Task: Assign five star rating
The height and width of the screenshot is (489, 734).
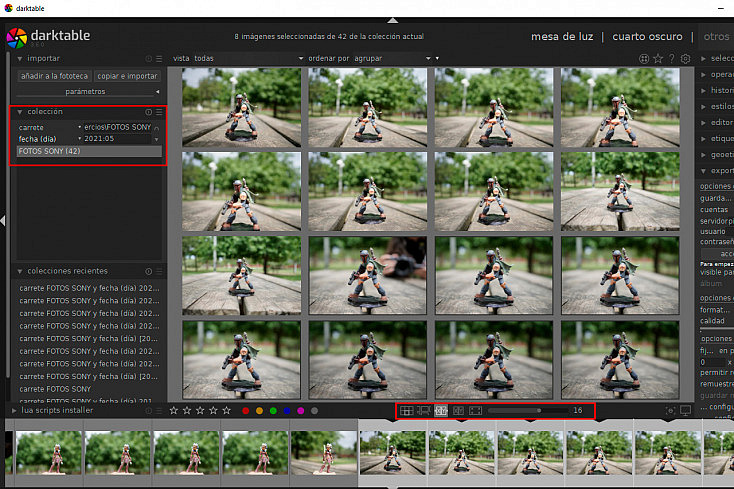Action: point(227,410)
